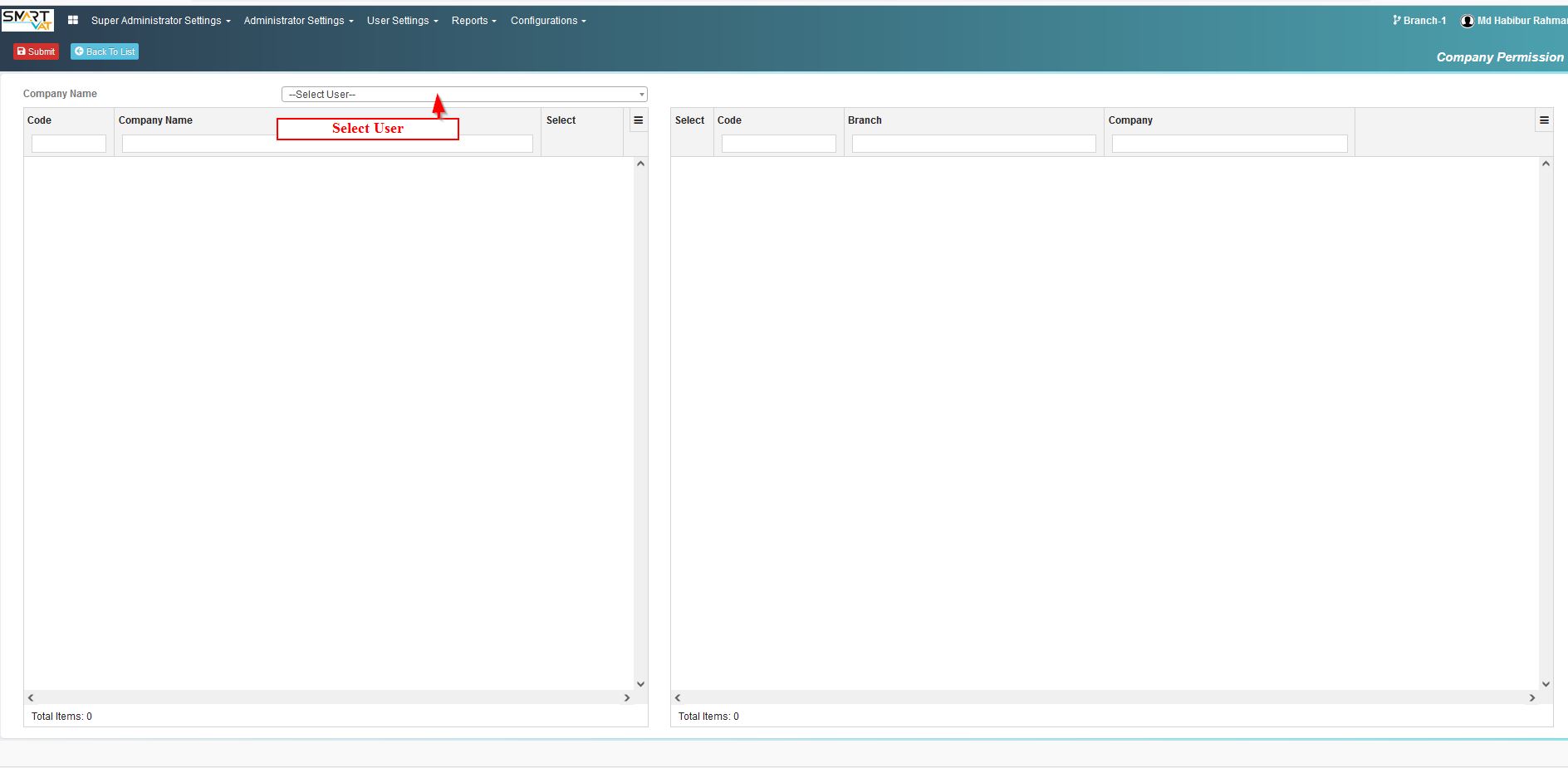Click the Branch-1 branch icon
The height and width of the screenshot is (768, 1568).
tap(1397, 20)
